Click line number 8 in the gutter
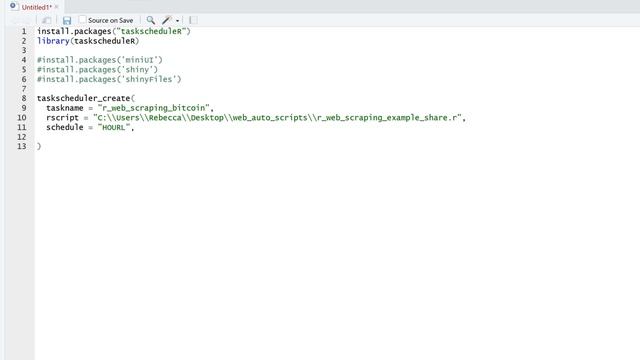Viewport: 640px width, 360px height. click(24, 98)
